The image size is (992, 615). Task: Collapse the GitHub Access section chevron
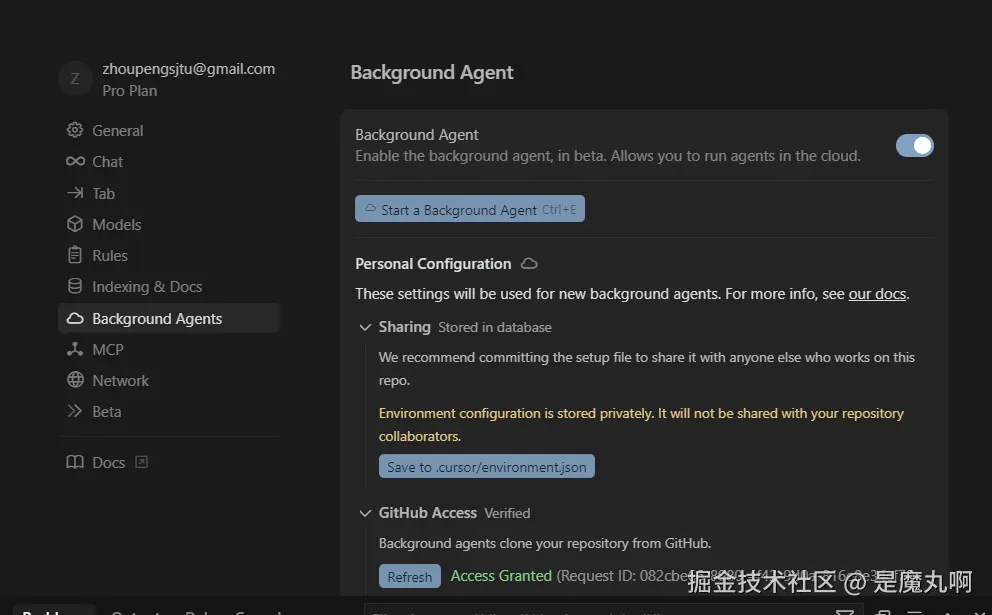coord(365,513)
